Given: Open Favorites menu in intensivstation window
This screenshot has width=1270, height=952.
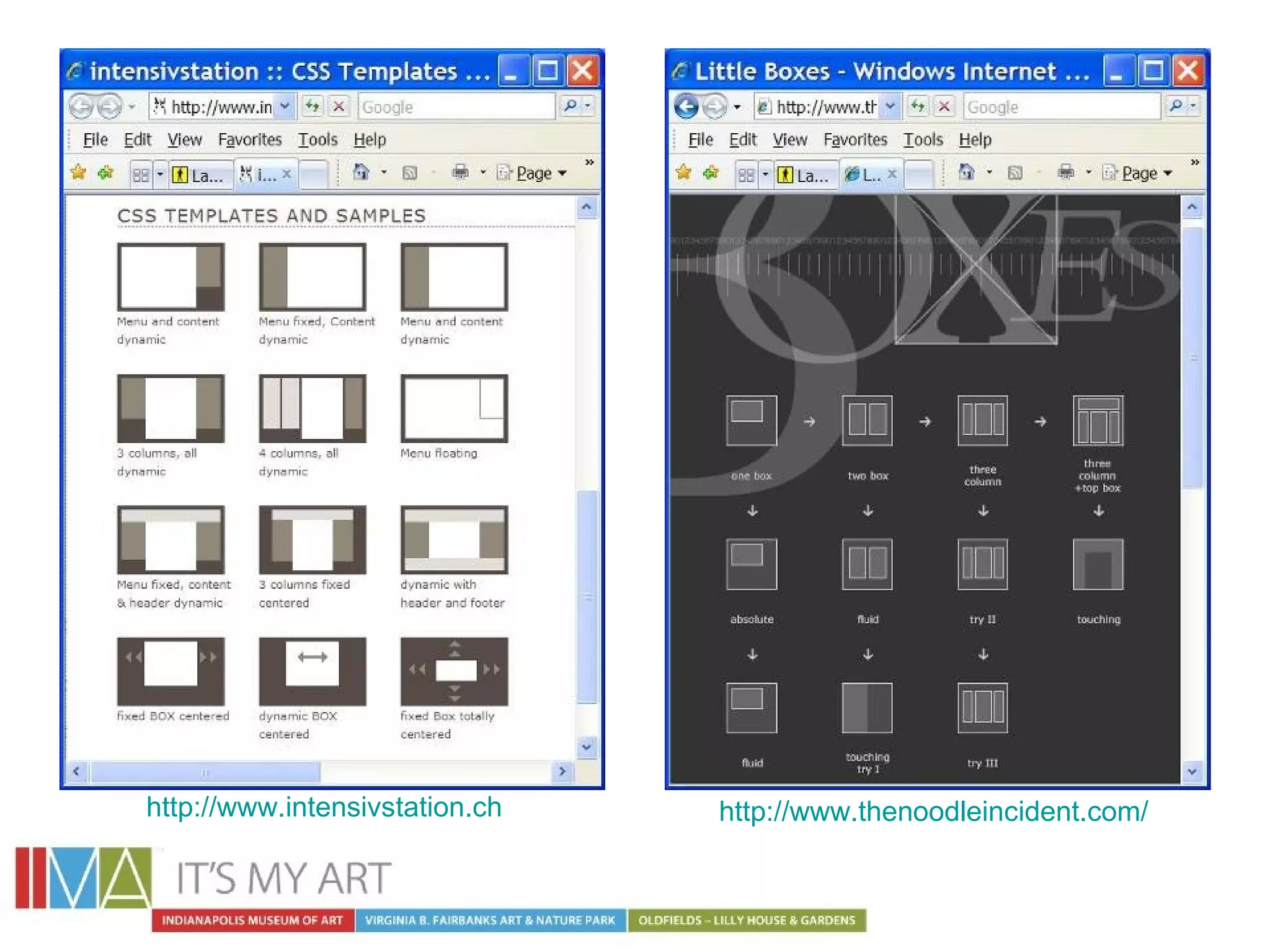Looking at the screenshot, I should pos(249,139).
